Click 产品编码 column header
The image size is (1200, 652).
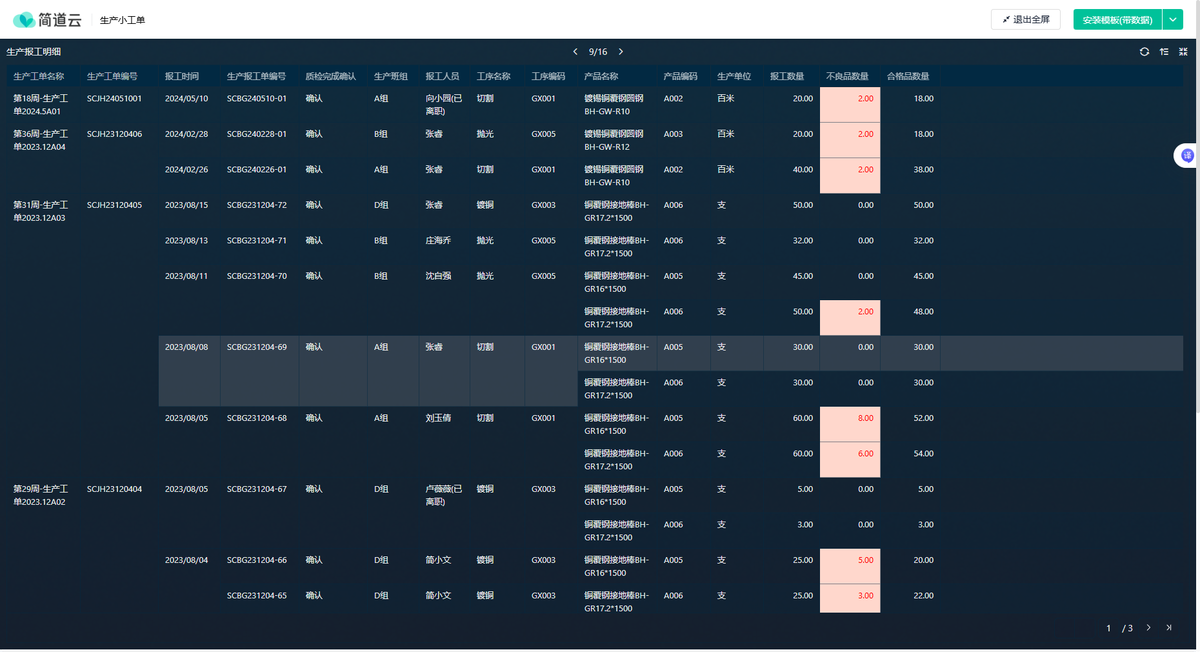tap(680, 76)
